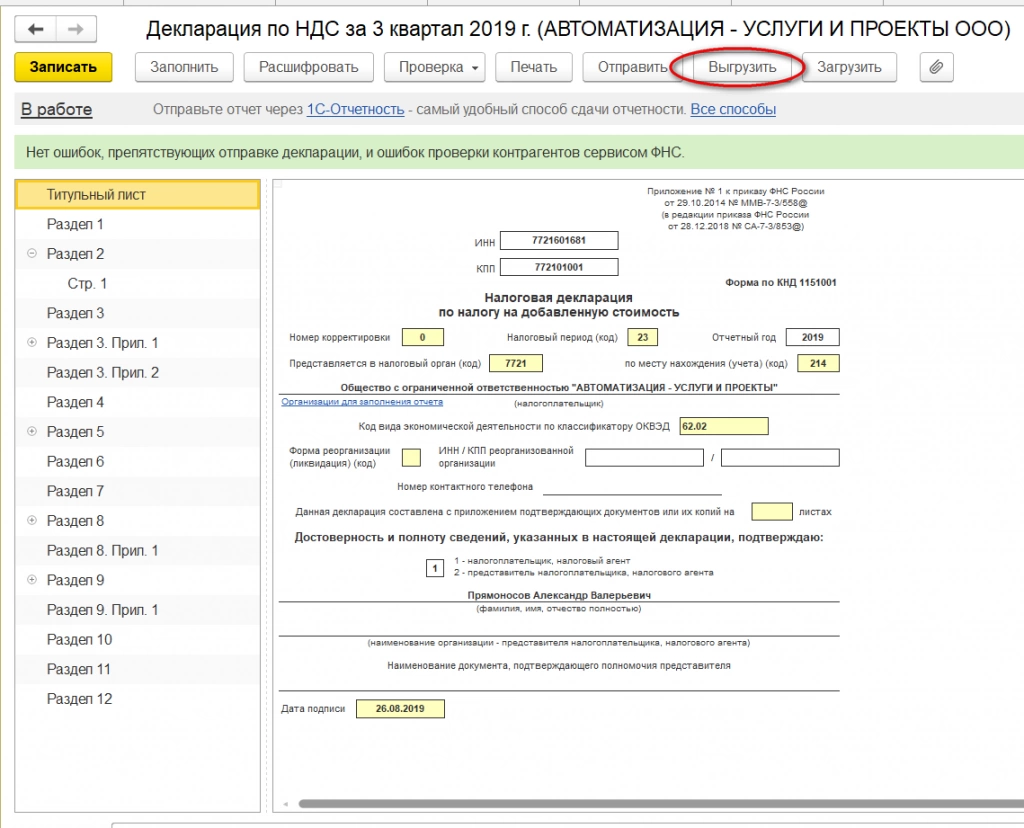This screenshot has height=828, width=1024.
Task: Click the reorganized organization ИНН field
Action: point(644,458)
